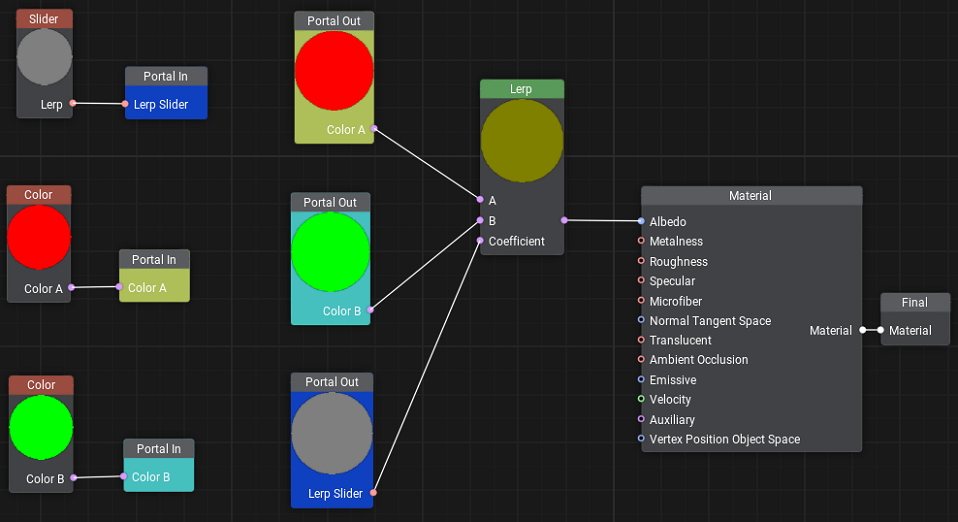The height and width of the screenshot is (522, 958).
Task: Click the Emissive input pin
Action: tap(641, 380)
